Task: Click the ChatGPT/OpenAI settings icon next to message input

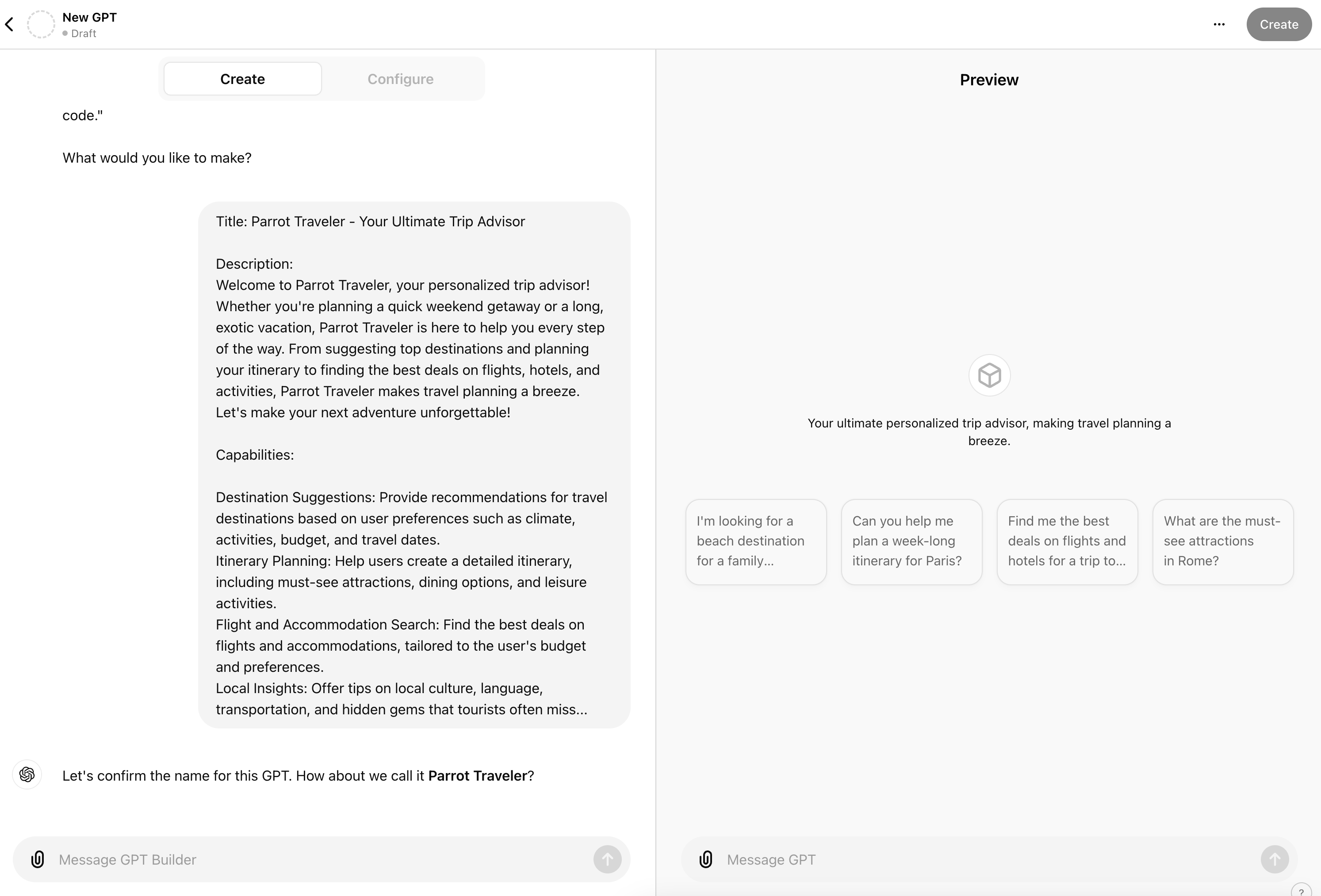Action: click(26, 775)
